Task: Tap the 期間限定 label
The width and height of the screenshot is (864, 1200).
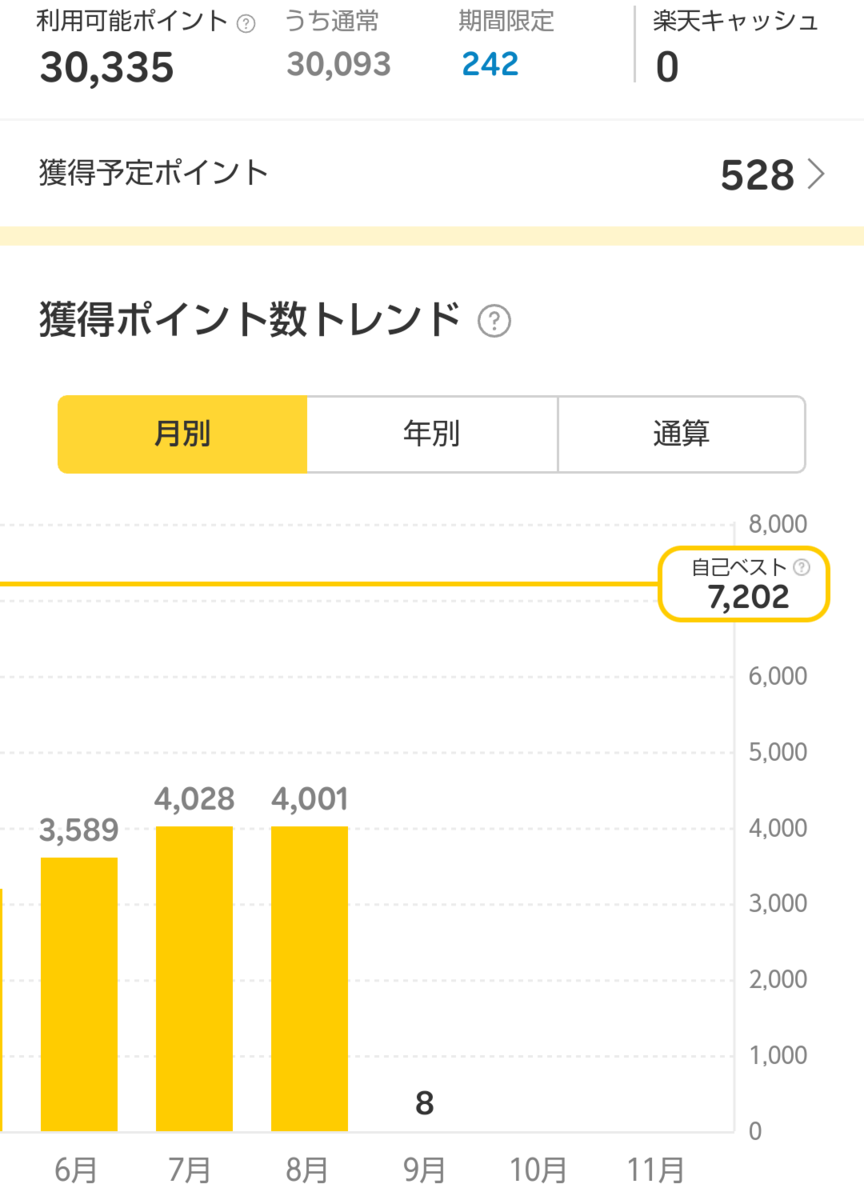Action: (506, 21)
